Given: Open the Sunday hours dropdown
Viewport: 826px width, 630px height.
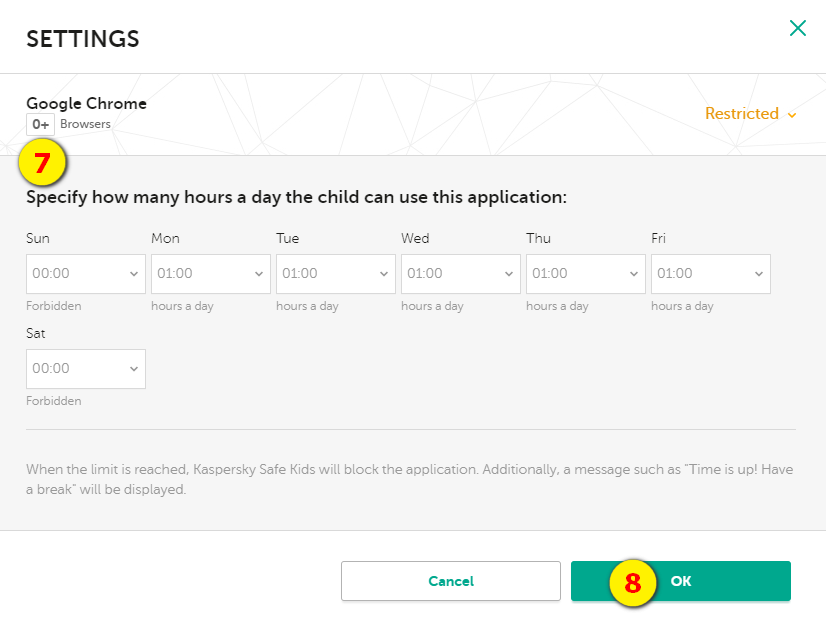Looking at the screenshot, I should [x=86, y=274].
